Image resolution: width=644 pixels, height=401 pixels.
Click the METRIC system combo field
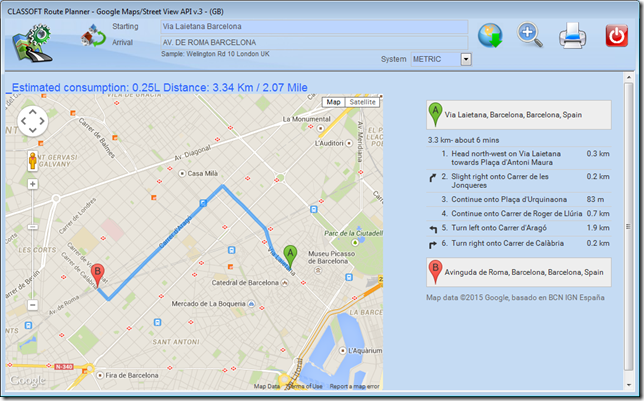(436, 59)
